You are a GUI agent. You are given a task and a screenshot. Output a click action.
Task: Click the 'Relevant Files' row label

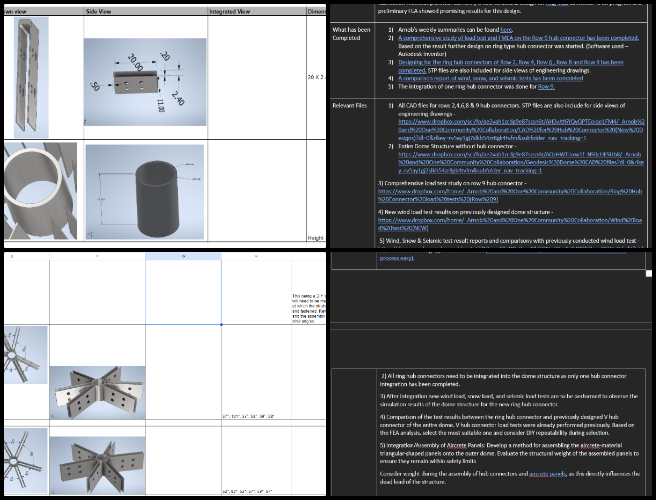pyautogui.click(x=350, y=105)
